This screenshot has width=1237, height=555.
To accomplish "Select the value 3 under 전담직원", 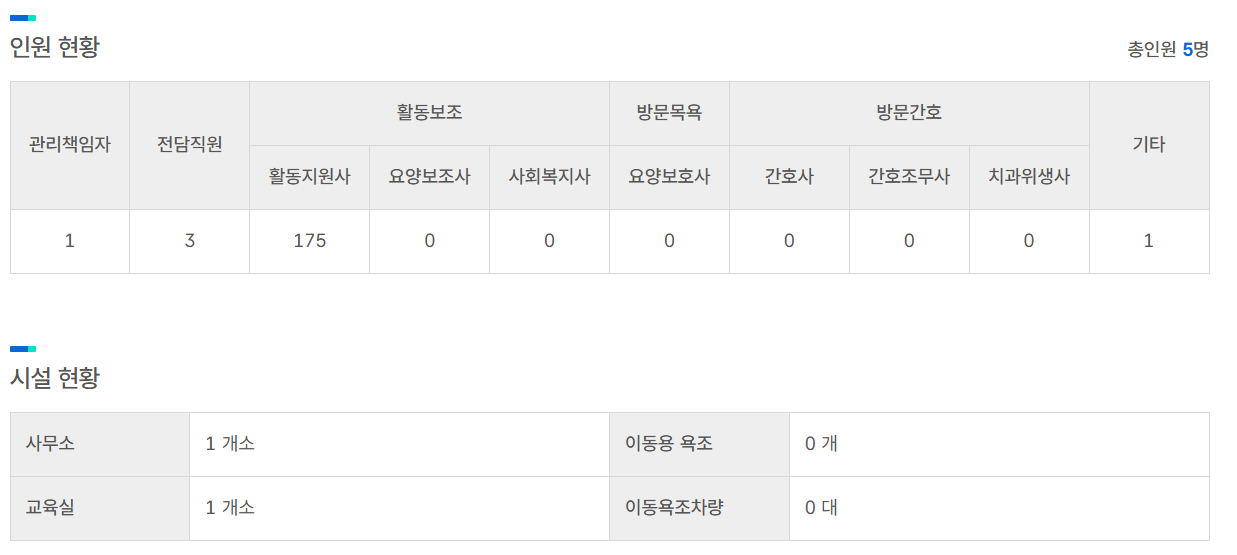I will coord(190,241).
